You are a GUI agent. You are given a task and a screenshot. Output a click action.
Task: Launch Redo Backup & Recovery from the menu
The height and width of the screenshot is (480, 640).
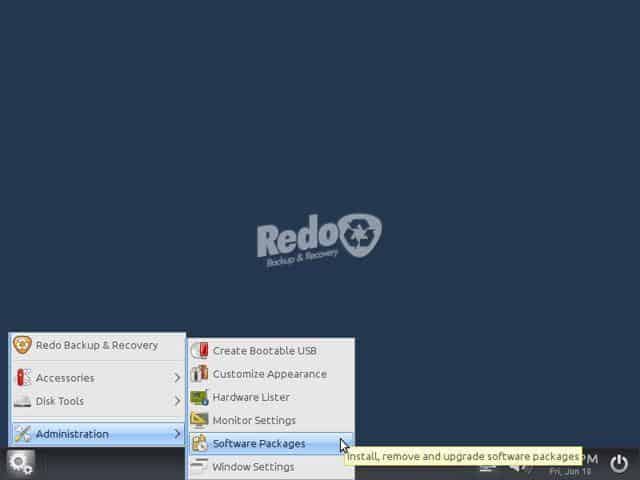(97, 345)
